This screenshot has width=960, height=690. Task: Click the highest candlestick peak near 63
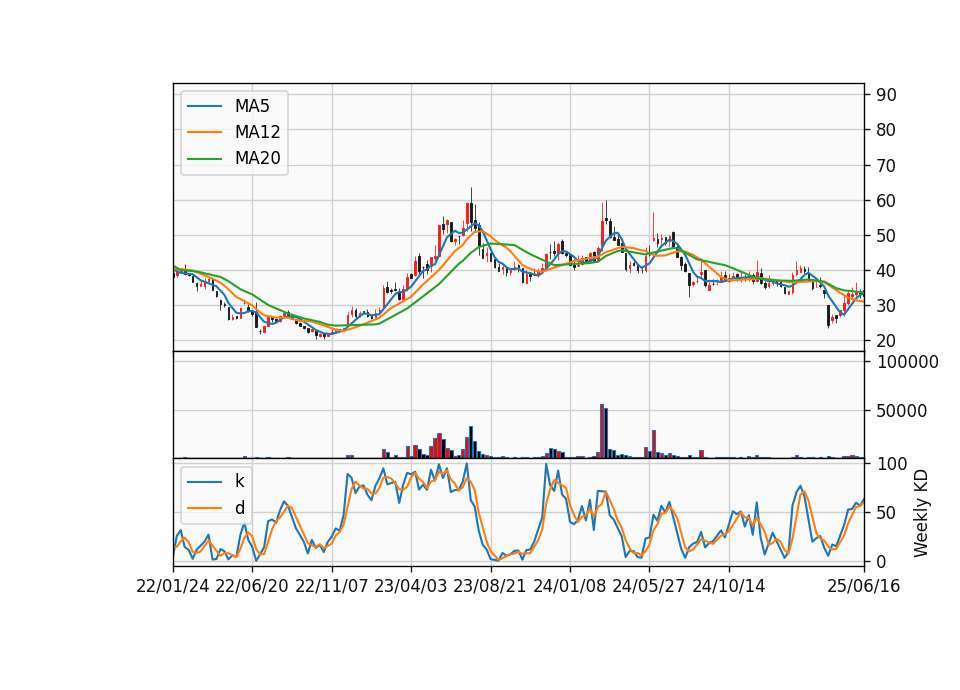coord(471,208)
